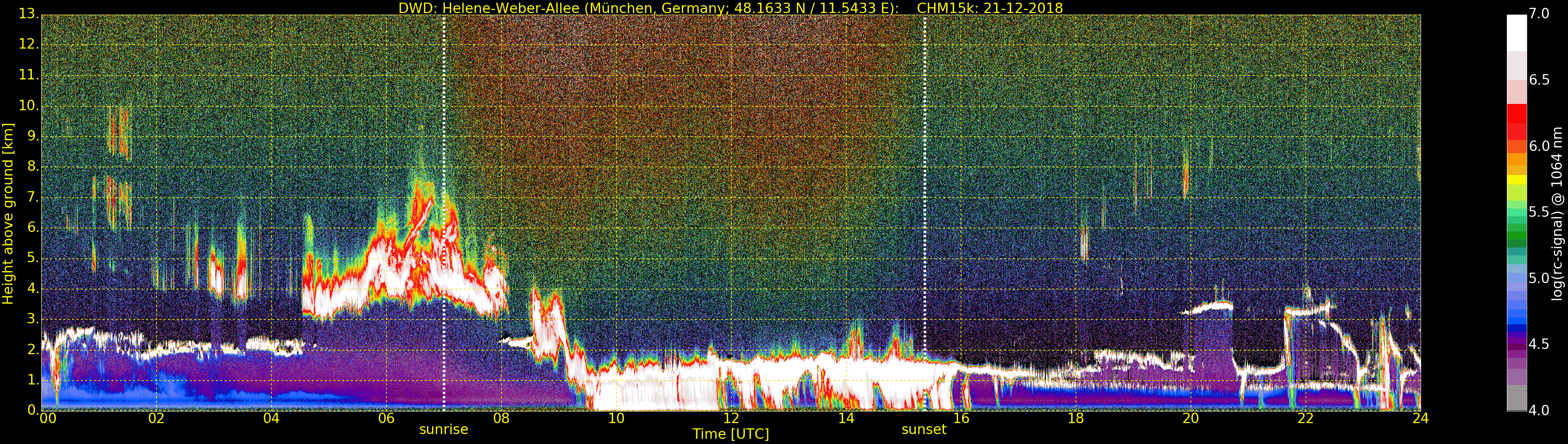Click the time tick label '10'

click(616, 418)
